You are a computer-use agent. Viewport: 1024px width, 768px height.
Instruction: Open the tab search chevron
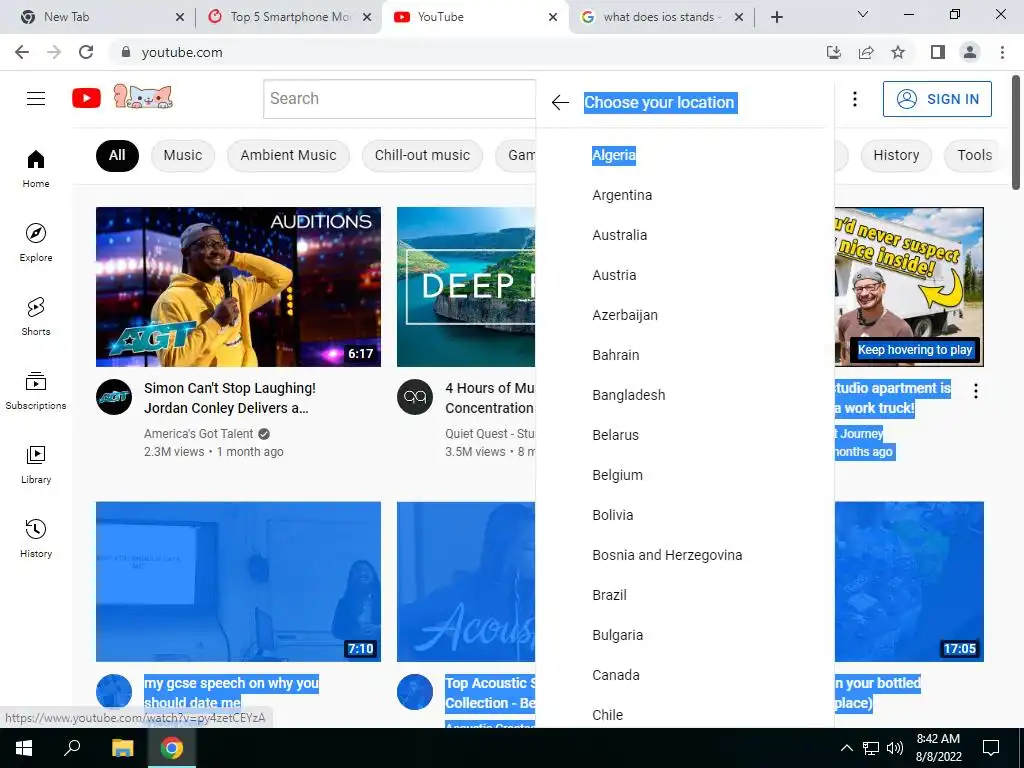click(863, 14)
